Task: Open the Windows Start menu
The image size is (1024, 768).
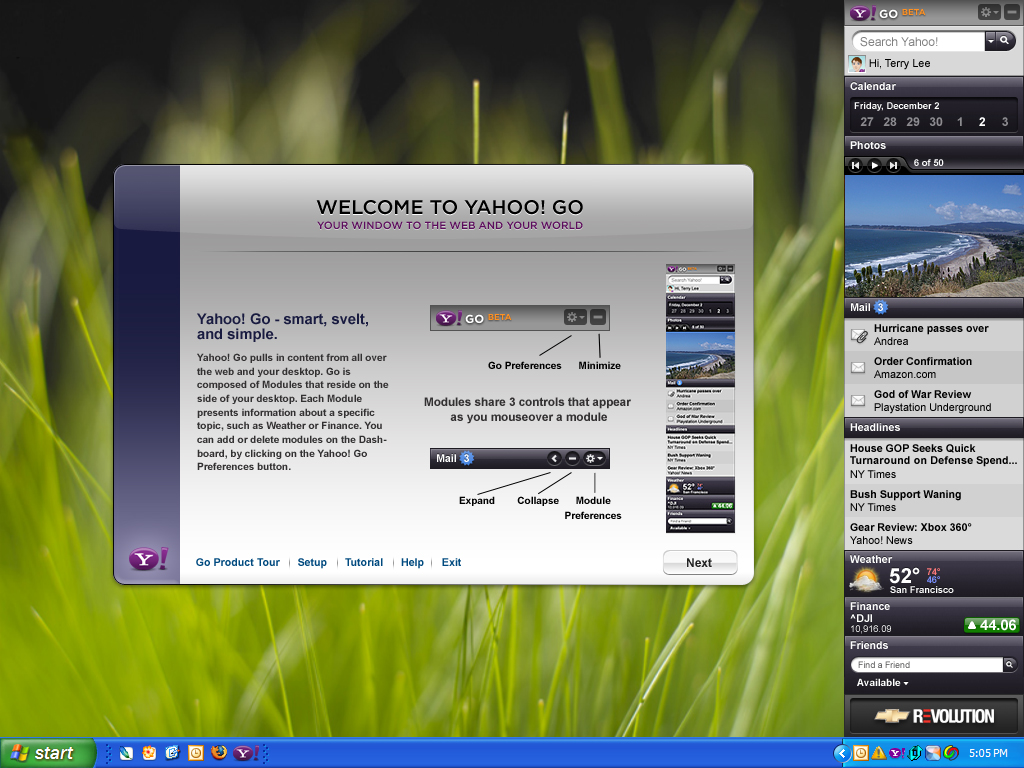Action: pyautogui.click(x=48, y=753)
